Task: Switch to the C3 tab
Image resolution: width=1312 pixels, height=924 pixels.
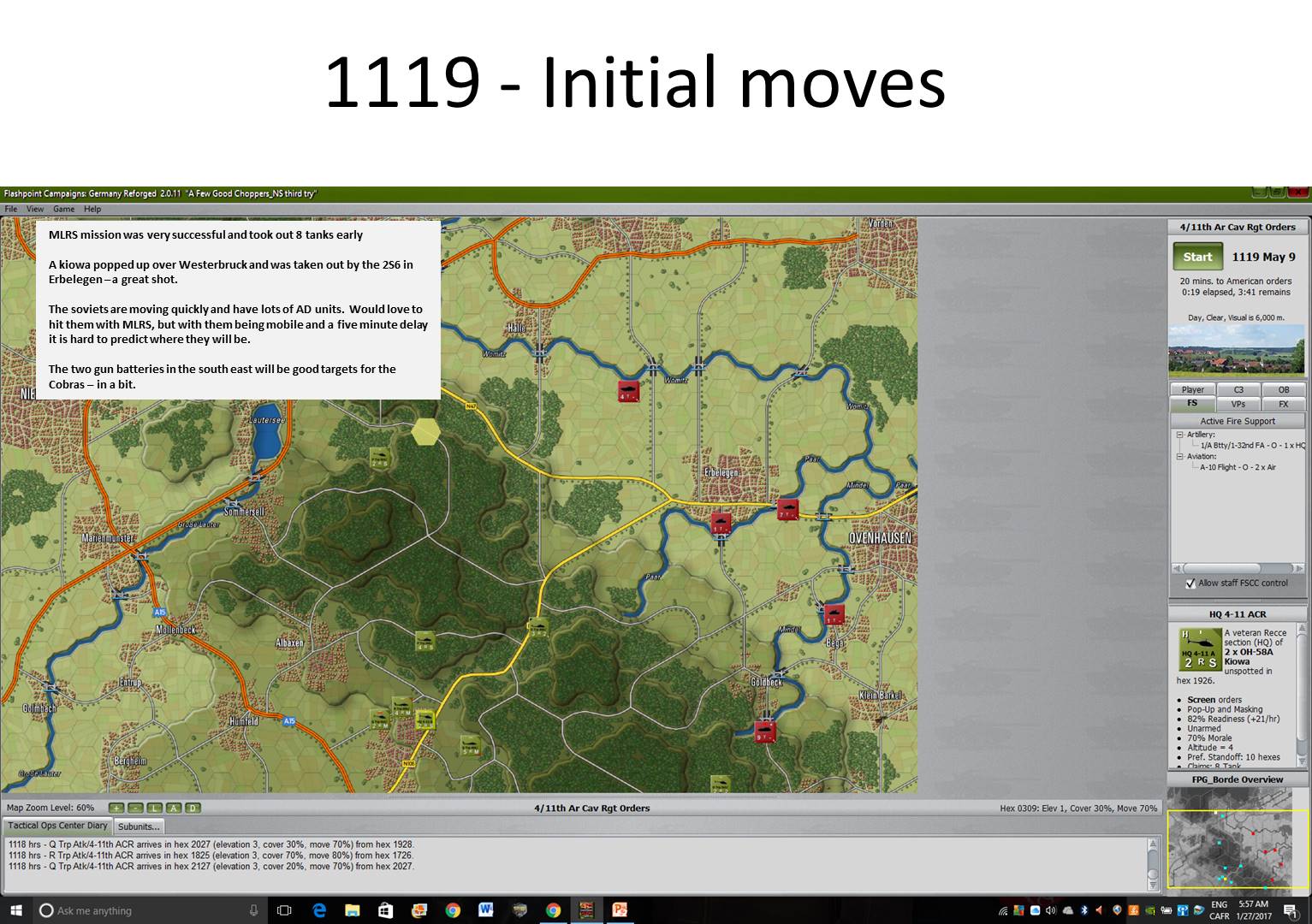Action: click(x=1238, y=389)
